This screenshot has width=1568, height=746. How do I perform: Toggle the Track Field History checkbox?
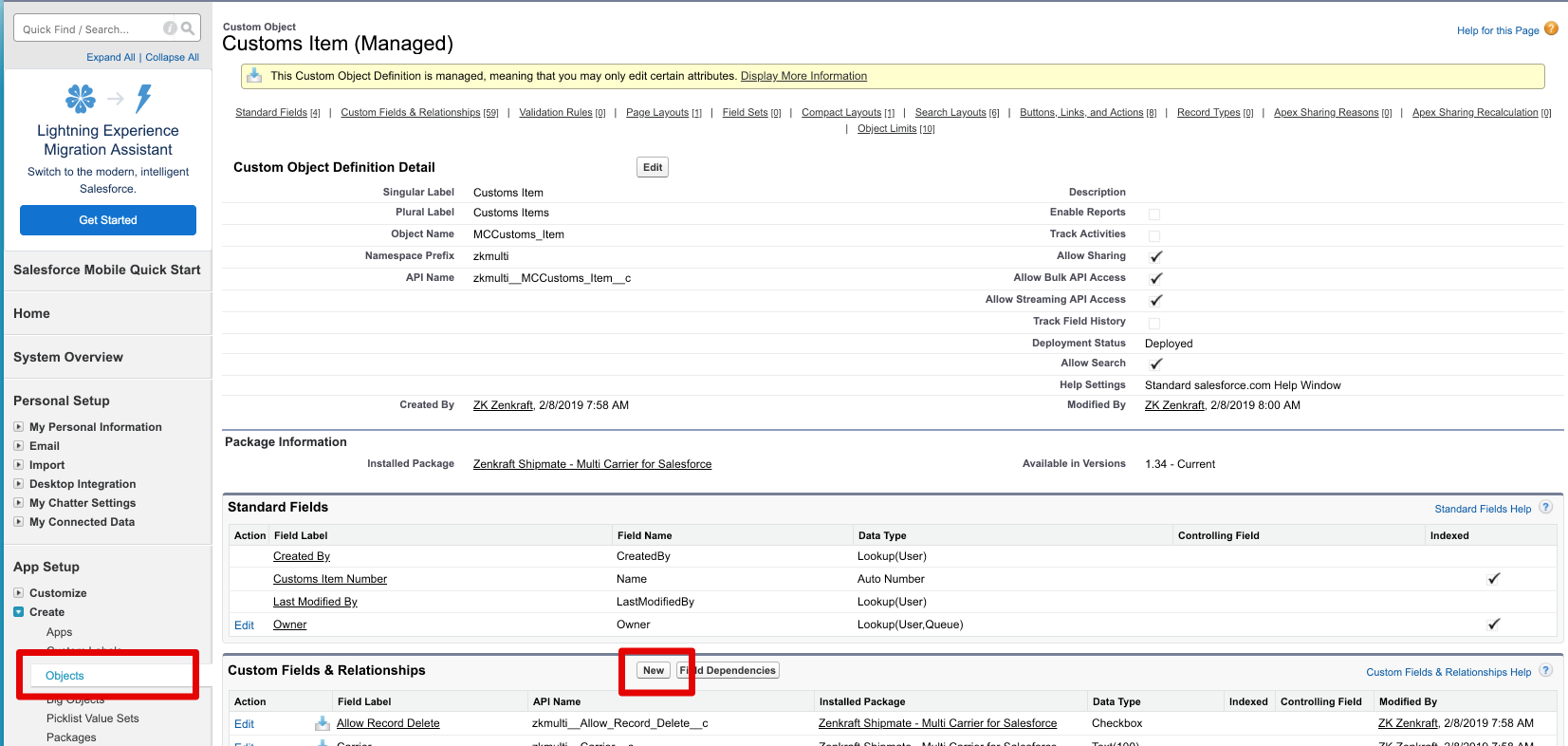point(1154,323)
